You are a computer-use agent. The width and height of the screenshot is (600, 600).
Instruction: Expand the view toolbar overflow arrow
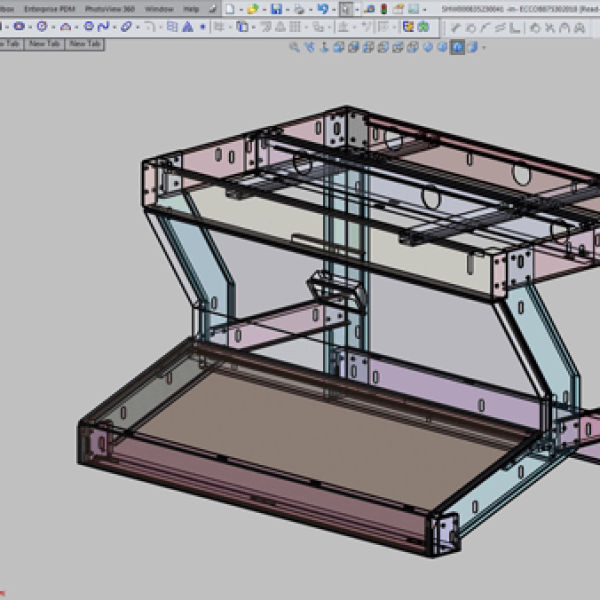[x=484, y=47]
